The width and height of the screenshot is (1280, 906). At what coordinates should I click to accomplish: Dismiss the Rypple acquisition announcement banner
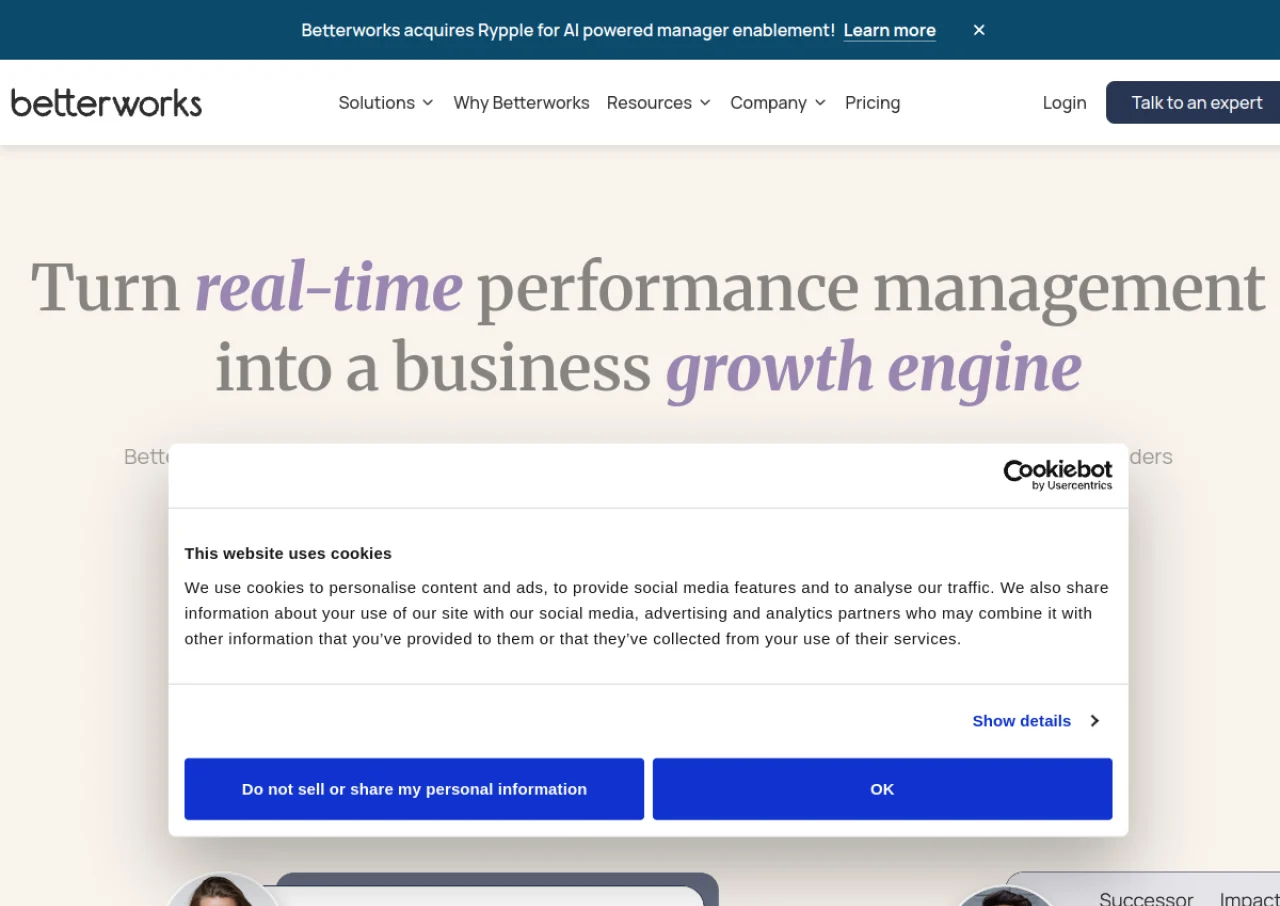(979, 30)
